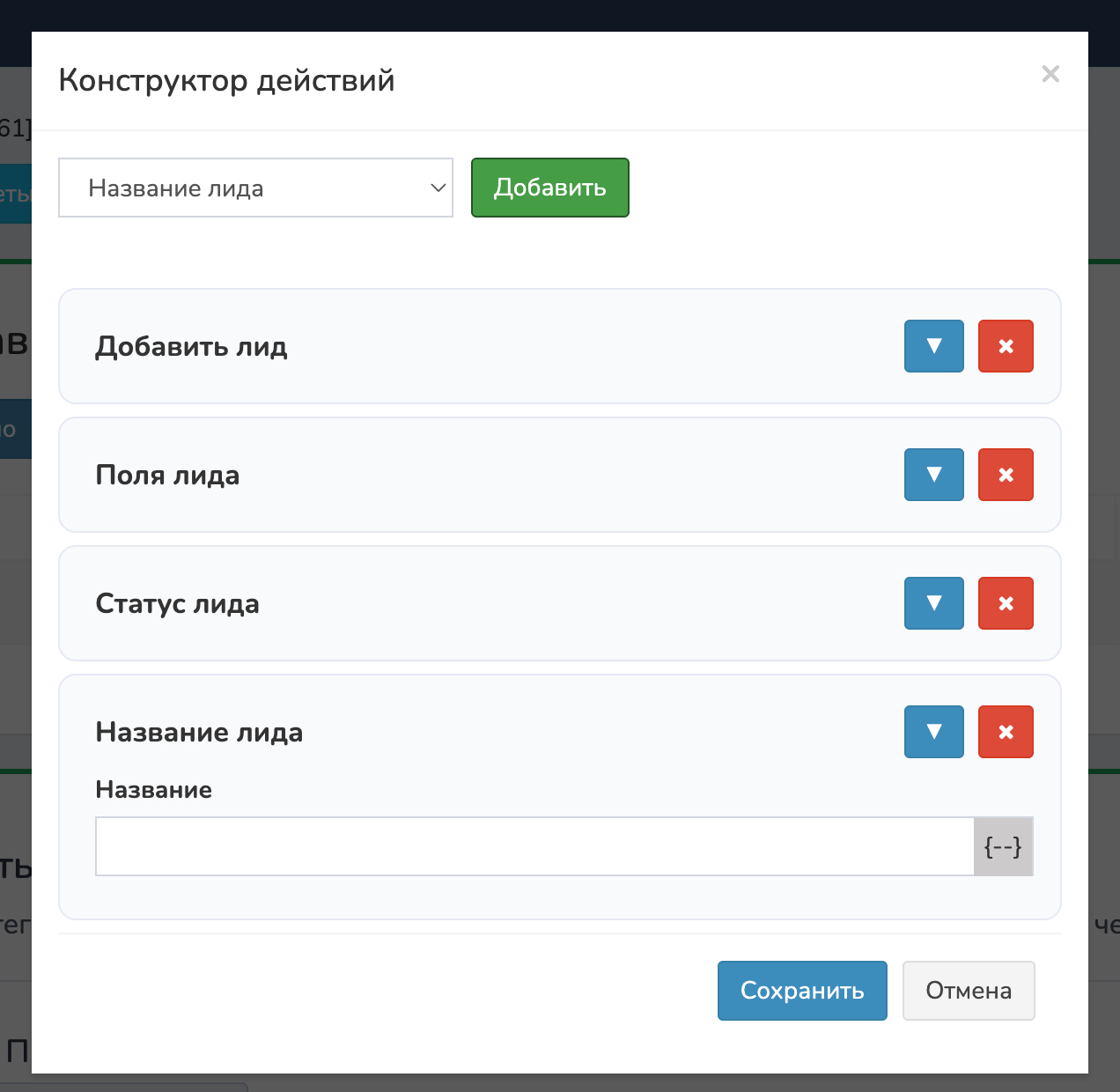Click the "Название" field label
The width and height of the screenshot is (1120, 1092).
click(x=153, y=790)
